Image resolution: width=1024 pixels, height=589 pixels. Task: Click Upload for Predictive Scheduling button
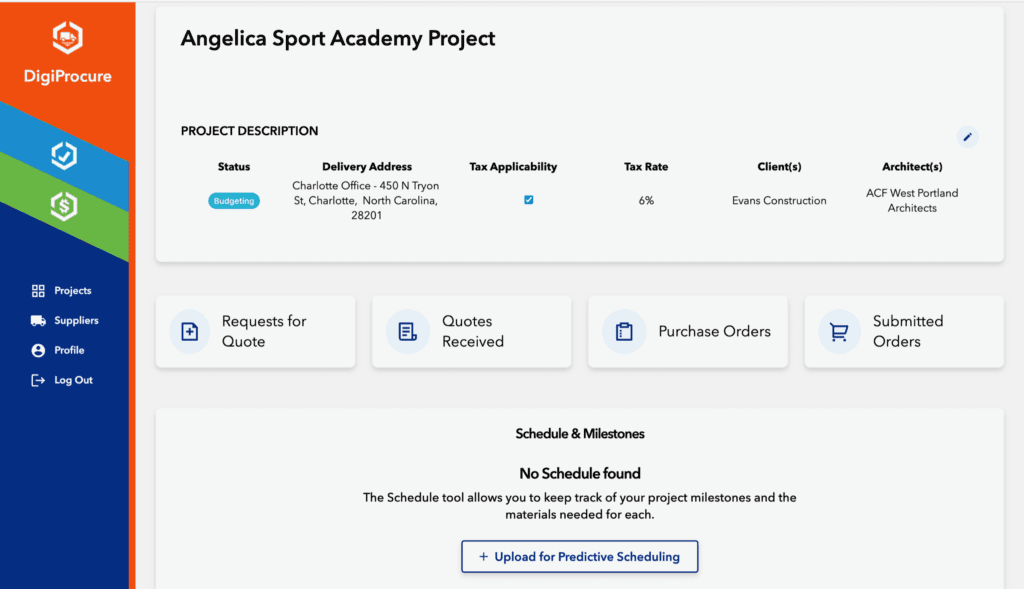(579, 557)
